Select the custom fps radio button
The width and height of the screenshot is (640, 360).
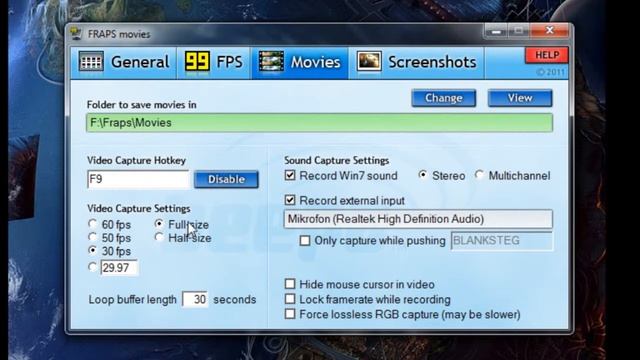coord(93,267)
